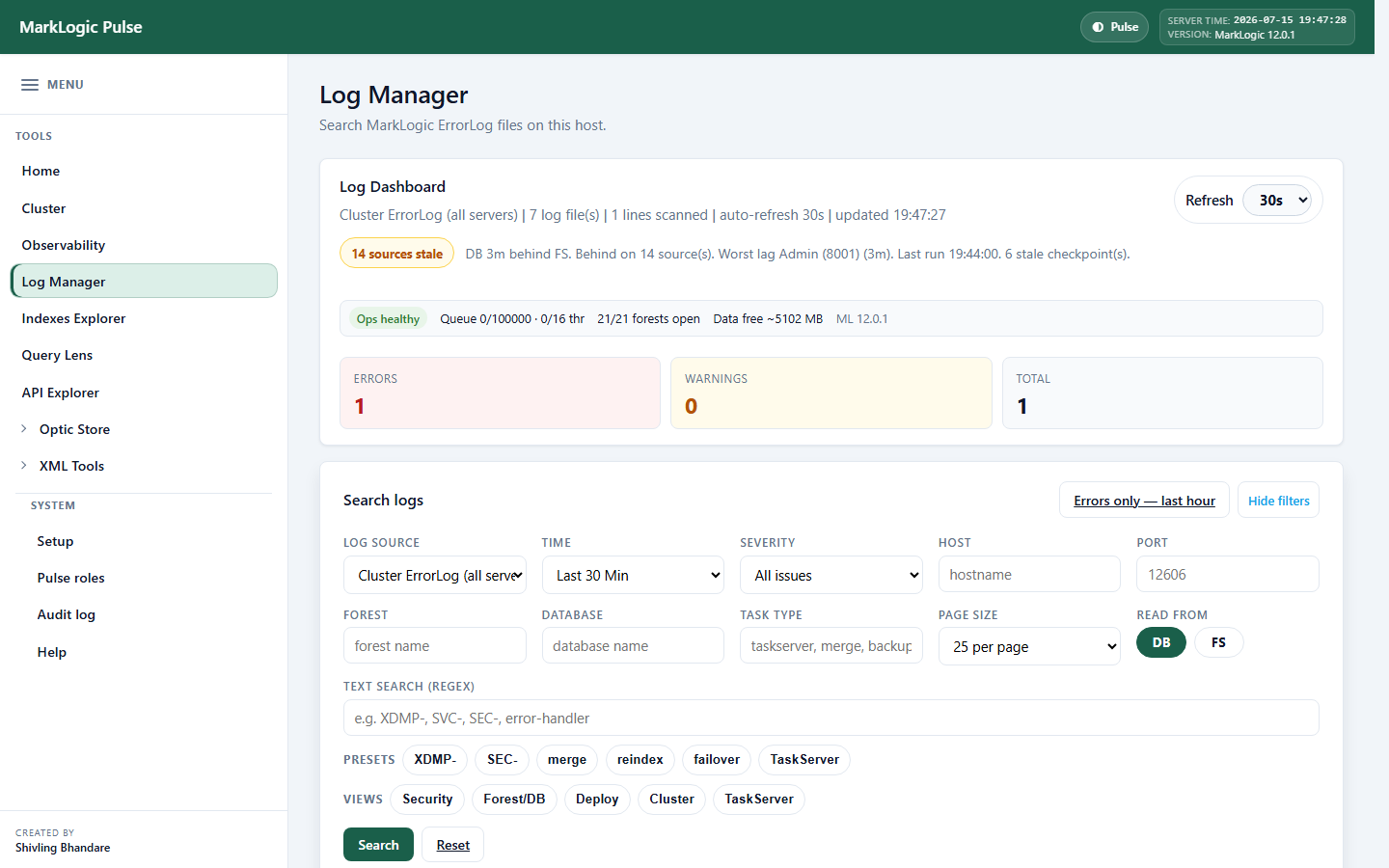Screen dimensions: 1389x868
Task: Click the Reset link
Action: (452, 845)
